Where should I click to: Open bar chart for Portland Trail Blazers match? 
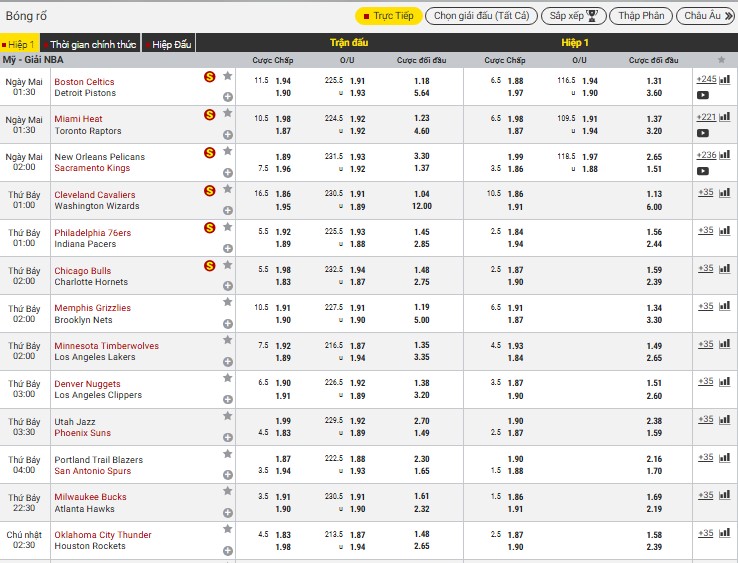click(x=725, y=458)
